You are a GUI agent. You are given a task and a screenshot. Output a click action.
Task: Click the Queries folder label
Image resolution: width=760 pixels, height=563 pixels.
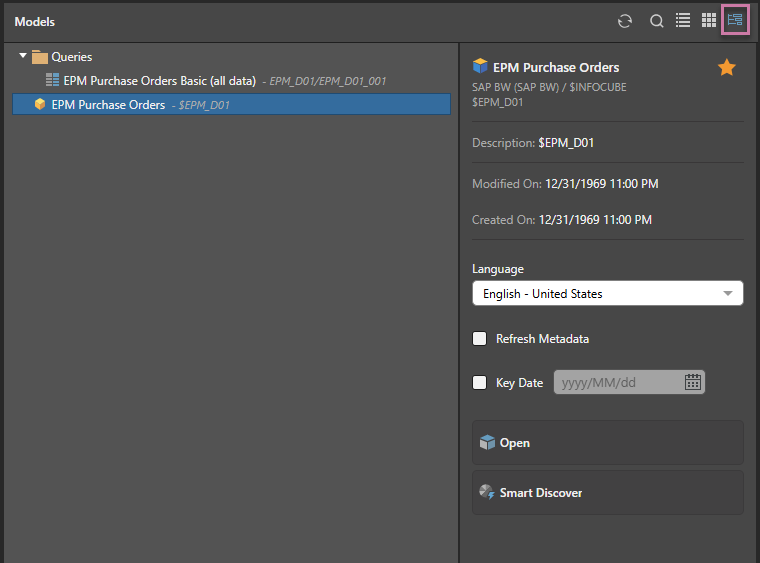click(x=72, y=57)
